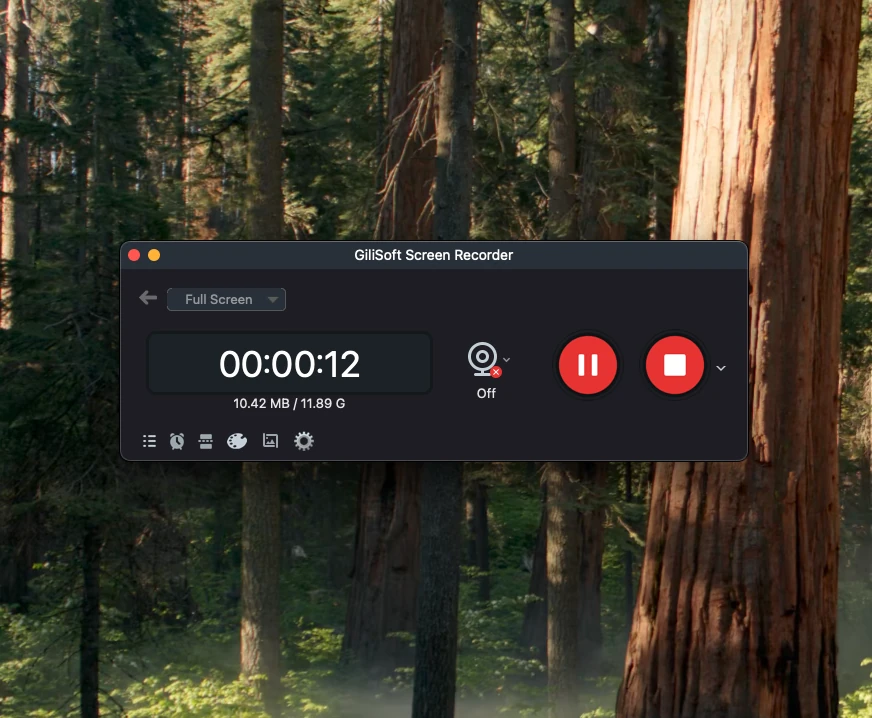This screenshot has height=718, width=872.
Task: Expand chevron beside the stop button
Action: (721, 368)
